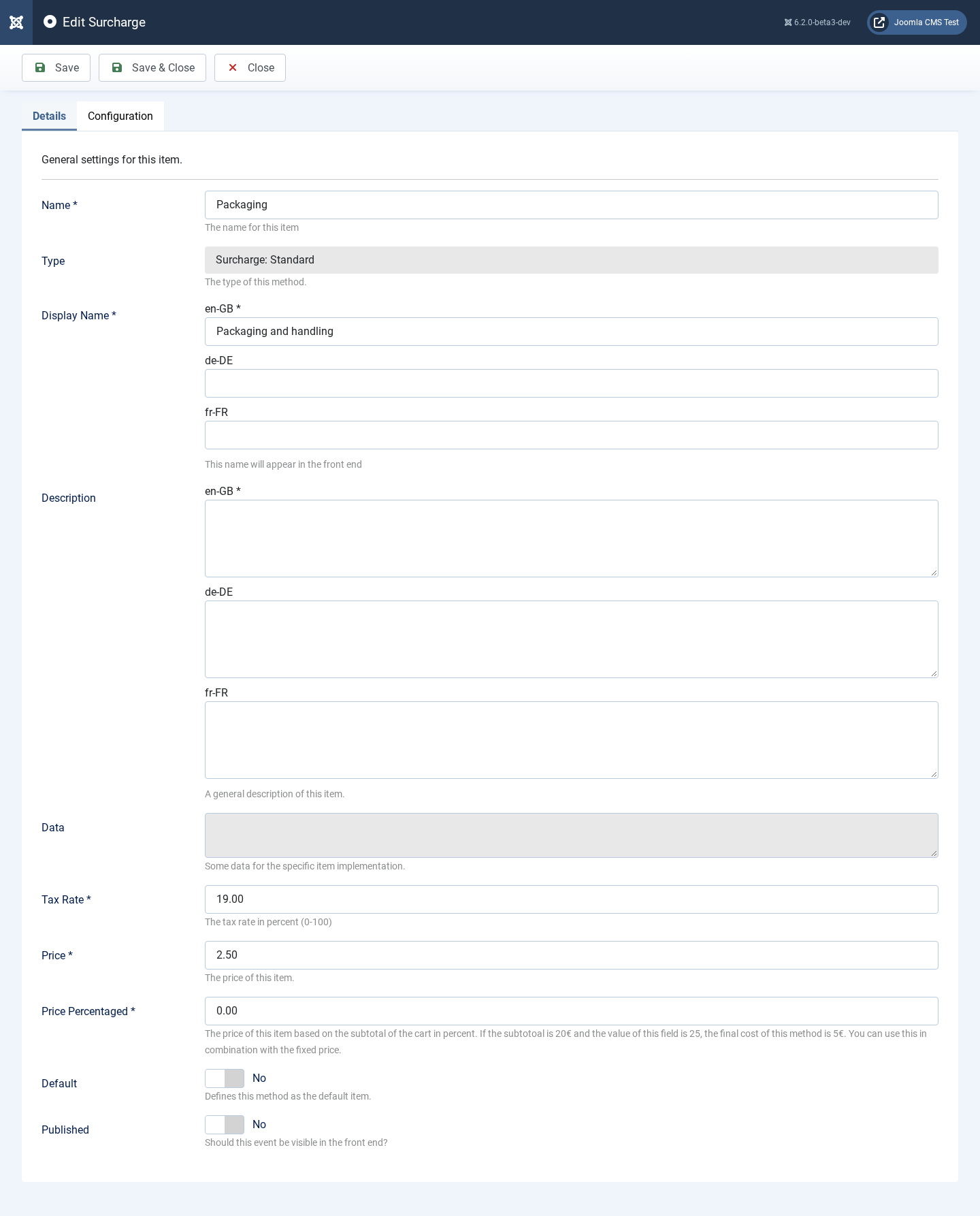Click the circle icon beside Edit Surcharge
Image resolution: width=980 pixels, height=1216 pixels.
point(50,22)
